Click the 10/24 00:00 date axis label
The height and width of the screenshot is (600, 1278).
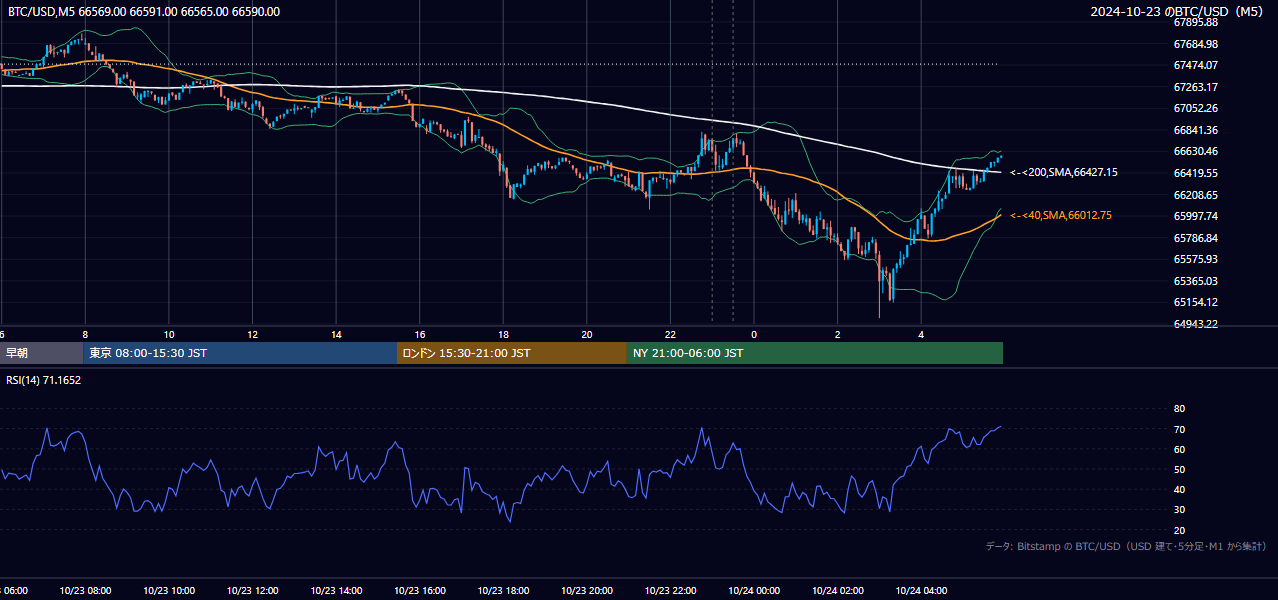[754, 591]
